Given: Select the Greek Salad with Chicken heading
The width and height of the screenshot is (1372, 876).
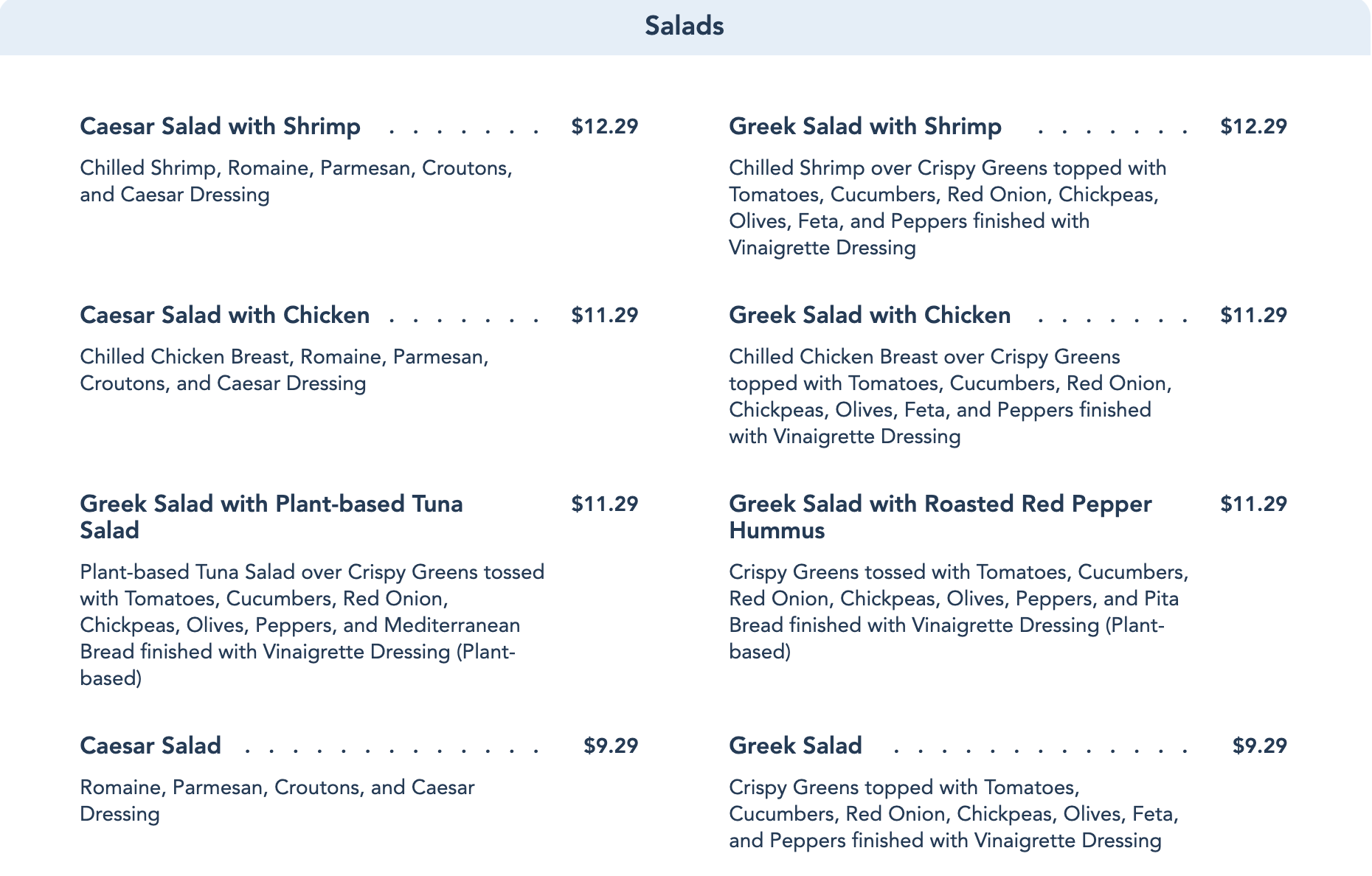Looking at the screenshot, I should (x=869, y=316).
